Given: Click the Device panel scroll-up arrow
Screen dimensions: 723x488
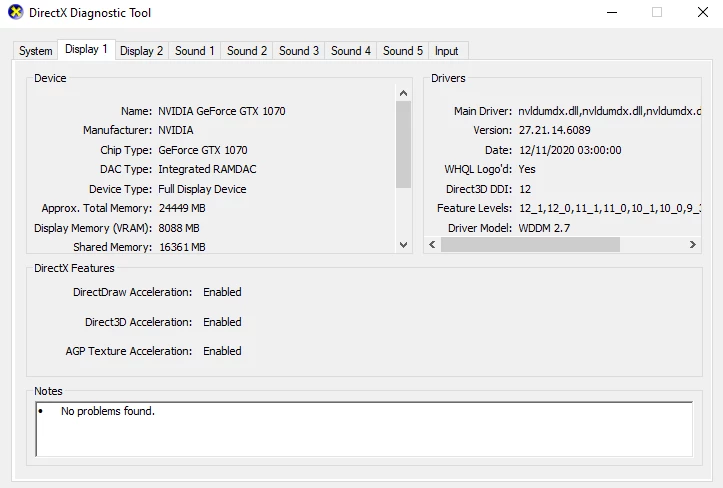Looking at the screenshot, I should point(403,93).
